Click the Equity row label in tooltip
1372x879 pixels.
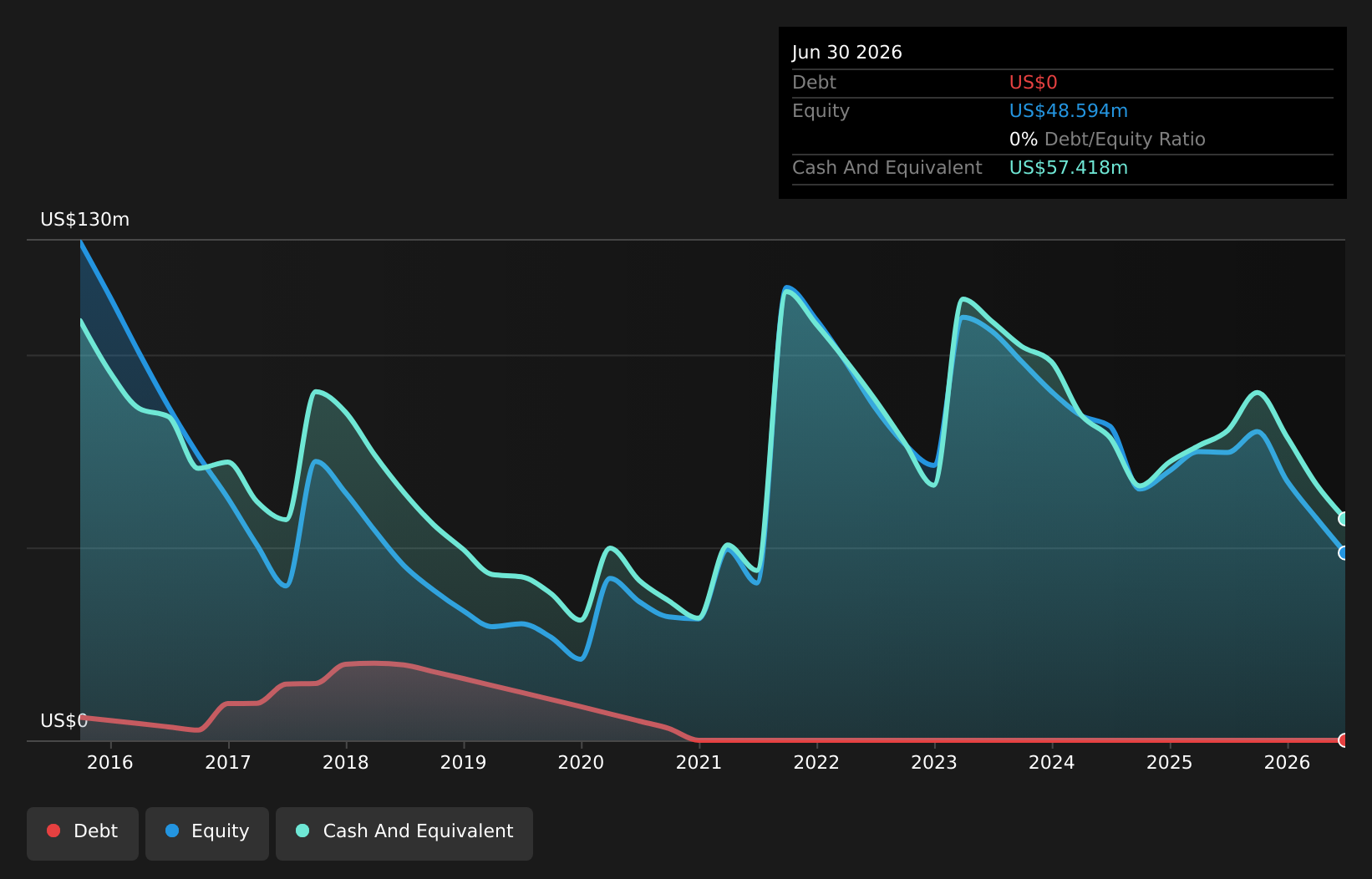821,111
